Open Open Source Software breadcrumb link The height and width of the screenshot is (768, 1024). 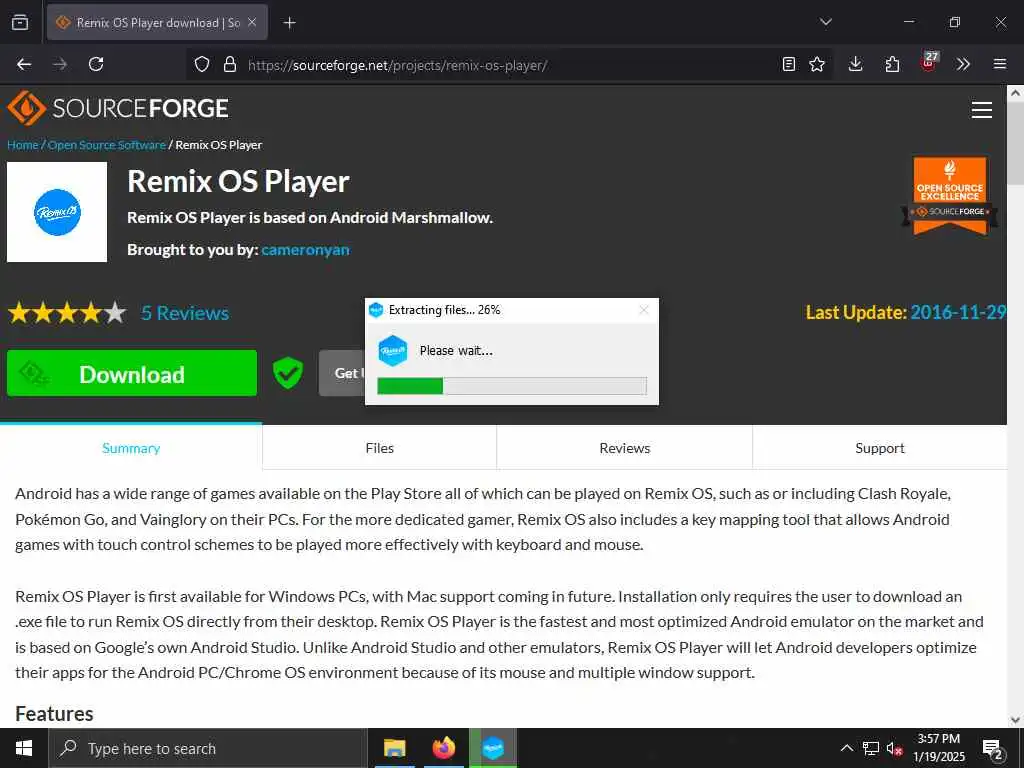pyautogui.click(x=106, y=145)
